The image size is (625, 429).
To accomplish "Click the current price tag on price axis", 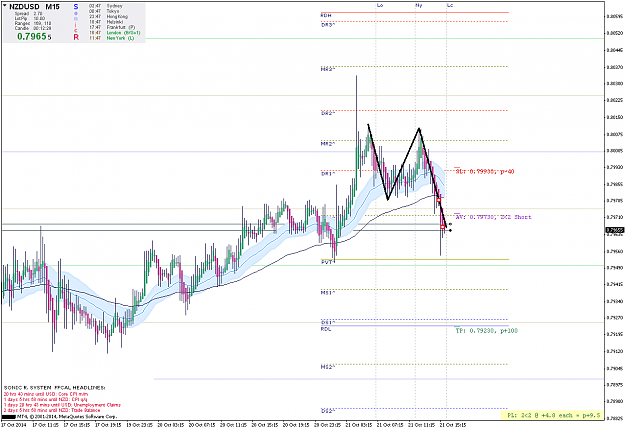I will point(615,230).
